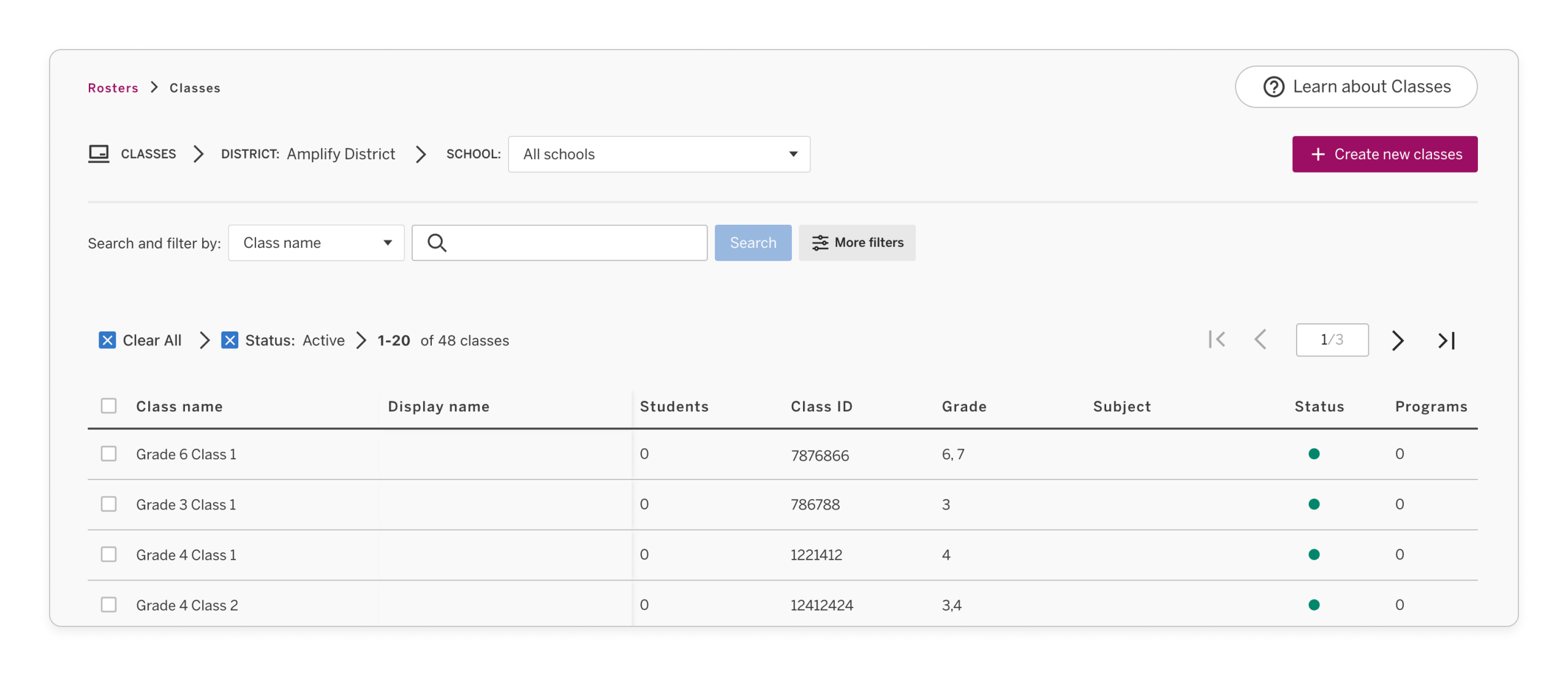Screen dimensions: 1568x676
Task: Click the Search button
Action: coord(753,242)
